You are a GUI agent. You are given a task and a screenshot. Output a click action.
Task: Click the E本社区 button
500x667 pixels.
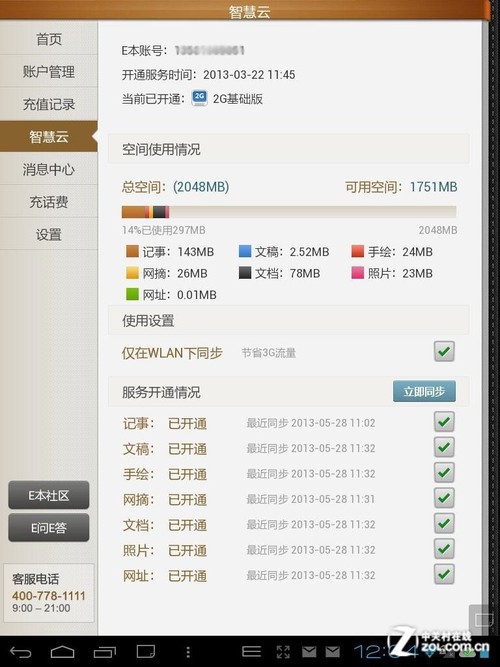[49, 495]
